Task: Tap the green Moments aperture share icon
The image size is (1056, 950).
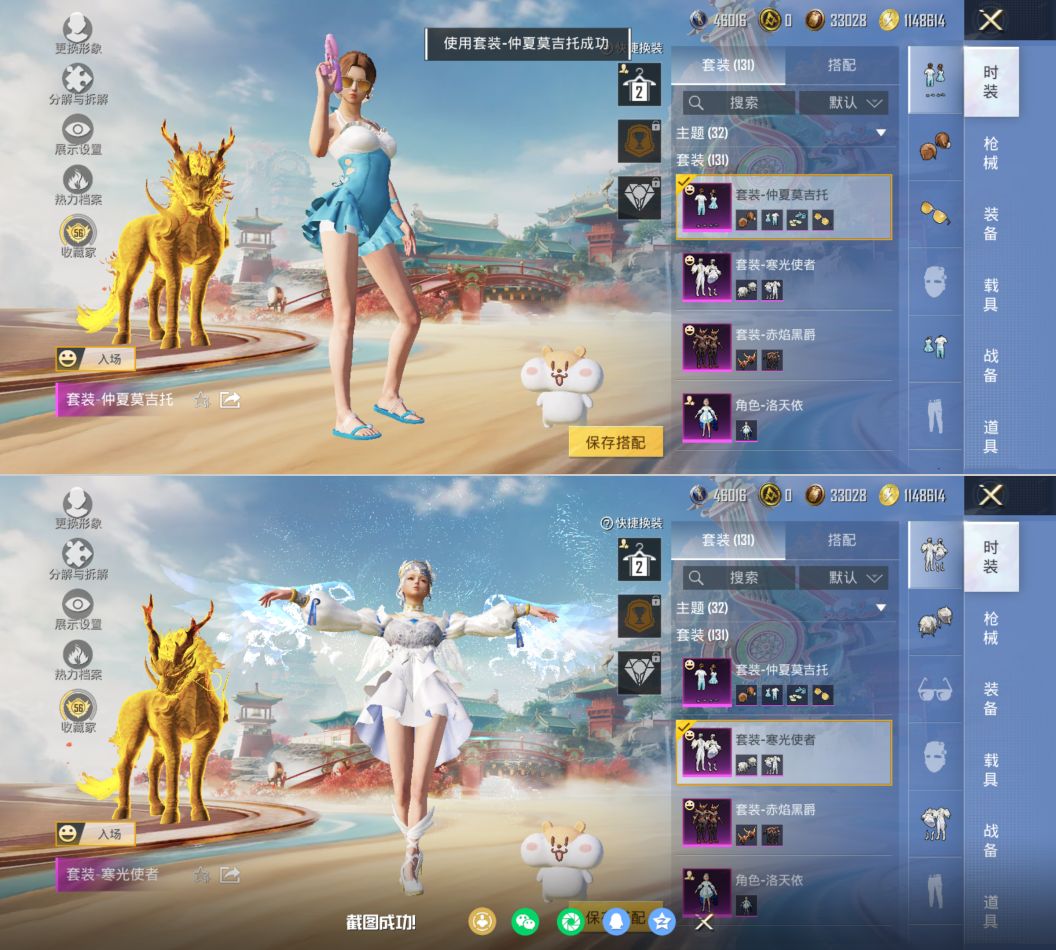Action: (571, 921)
